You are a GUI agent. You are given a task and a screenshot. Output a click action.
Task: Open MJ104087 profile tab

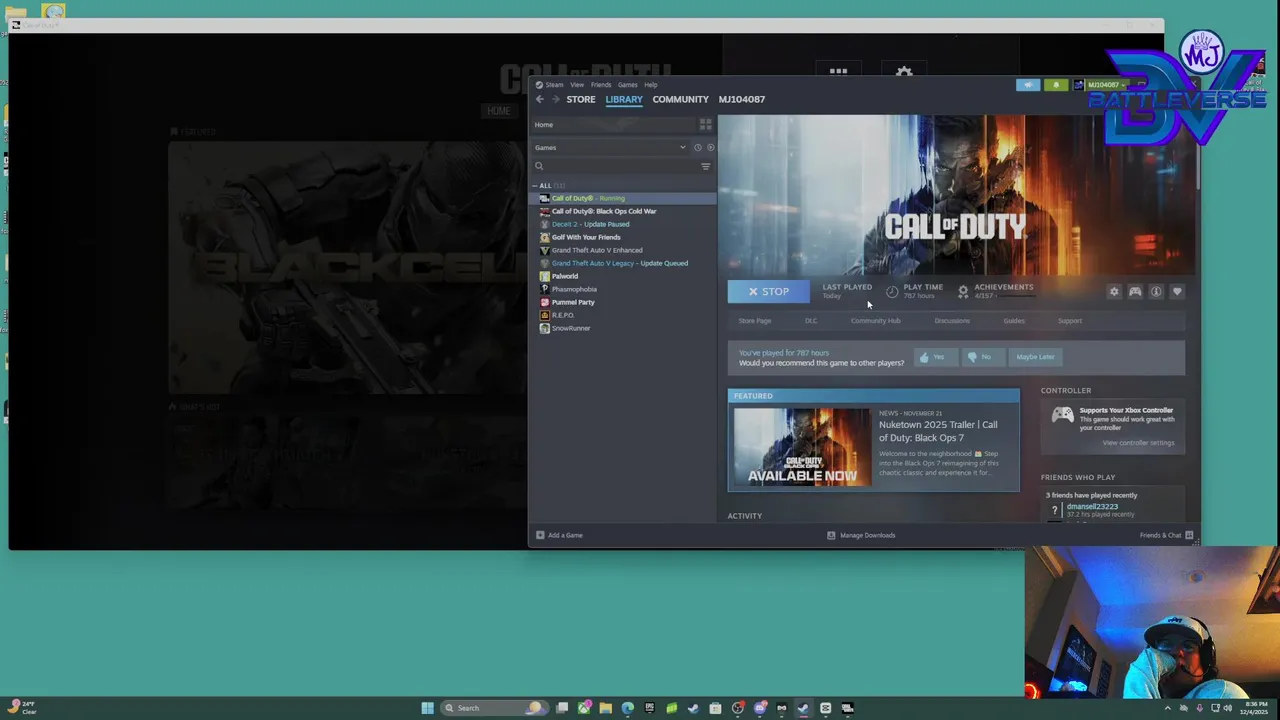742,99
